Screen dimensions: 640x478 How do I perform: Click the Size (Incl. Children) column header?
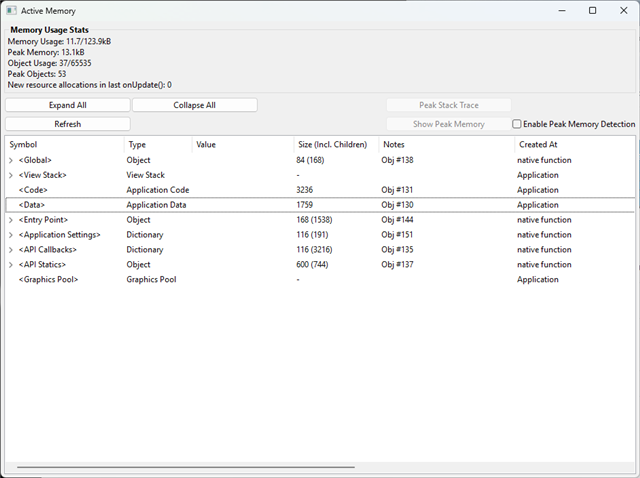(335, 145)
